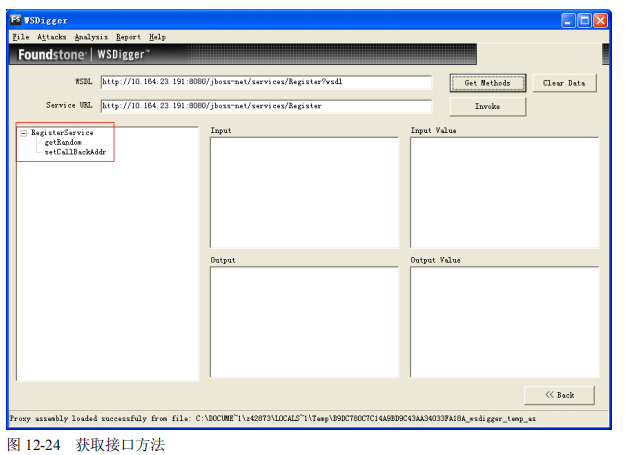Click the Clear Data button

564,83
